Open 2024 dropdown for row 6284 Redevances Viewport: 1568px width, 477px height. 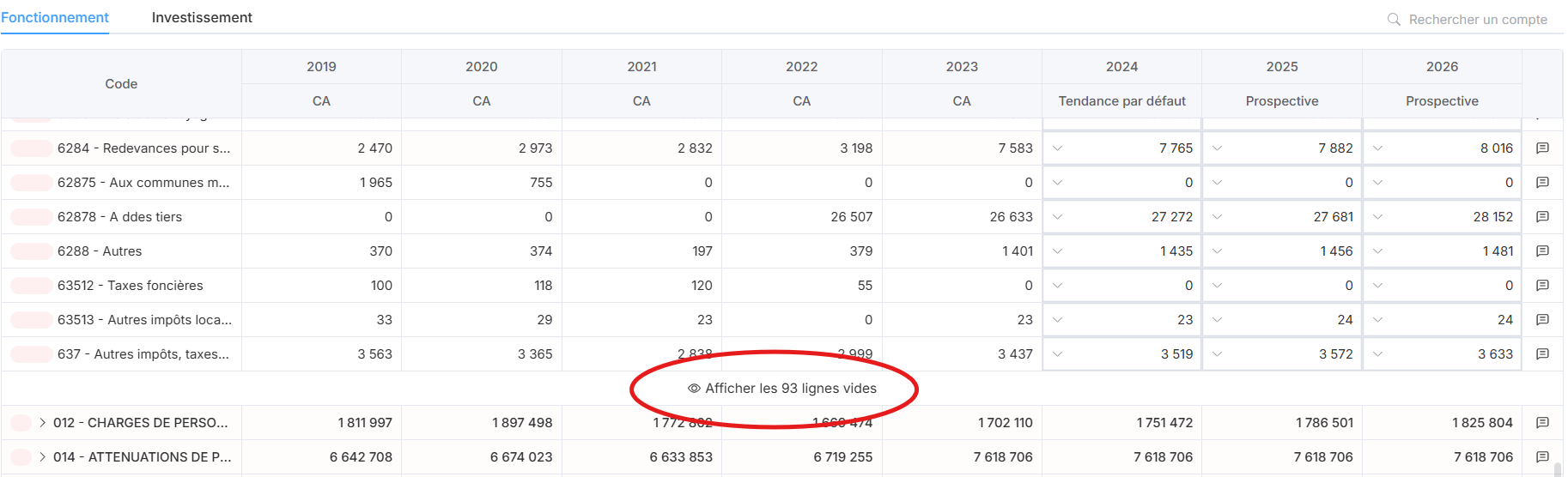pos(1058,148)
